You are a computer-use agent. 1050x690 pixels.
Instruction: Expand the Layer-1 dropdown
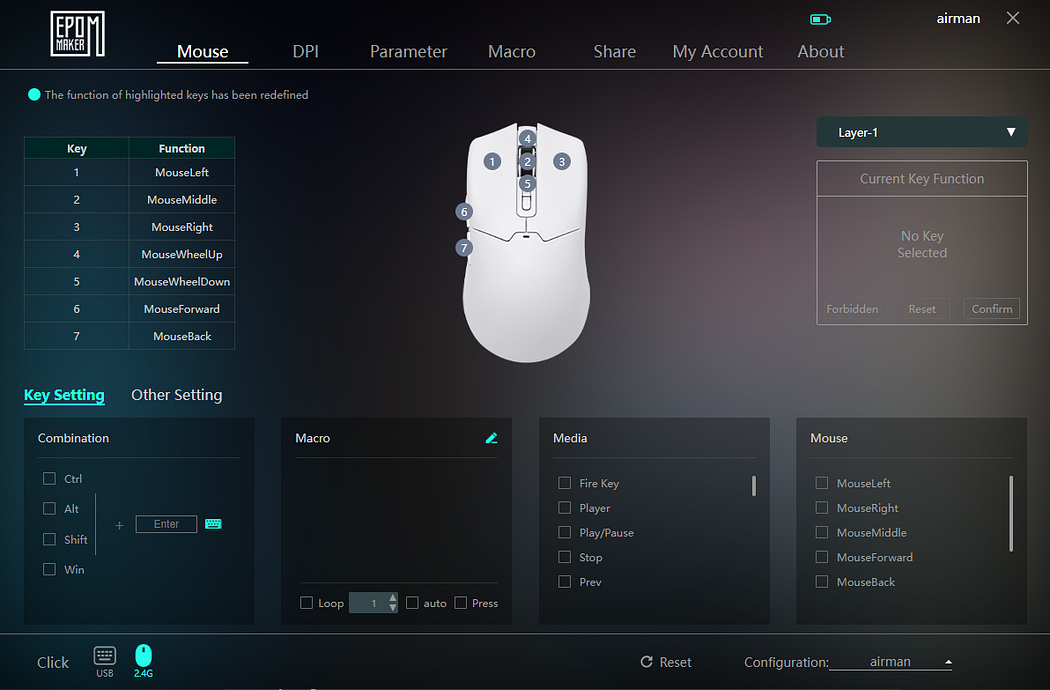click(x=922, y=132)
